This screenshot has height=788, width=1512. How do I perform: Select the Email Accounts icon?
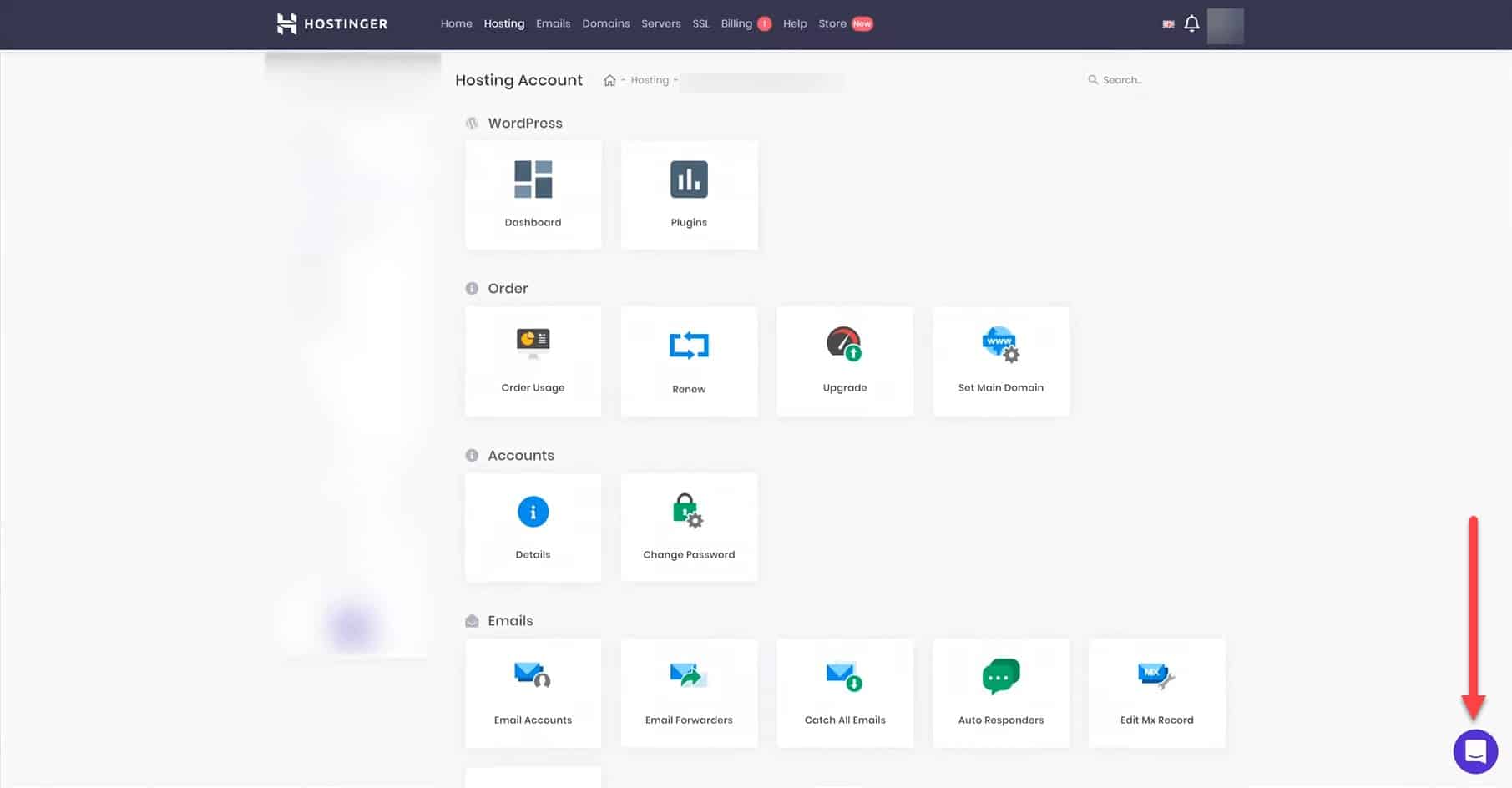(533, 676)
